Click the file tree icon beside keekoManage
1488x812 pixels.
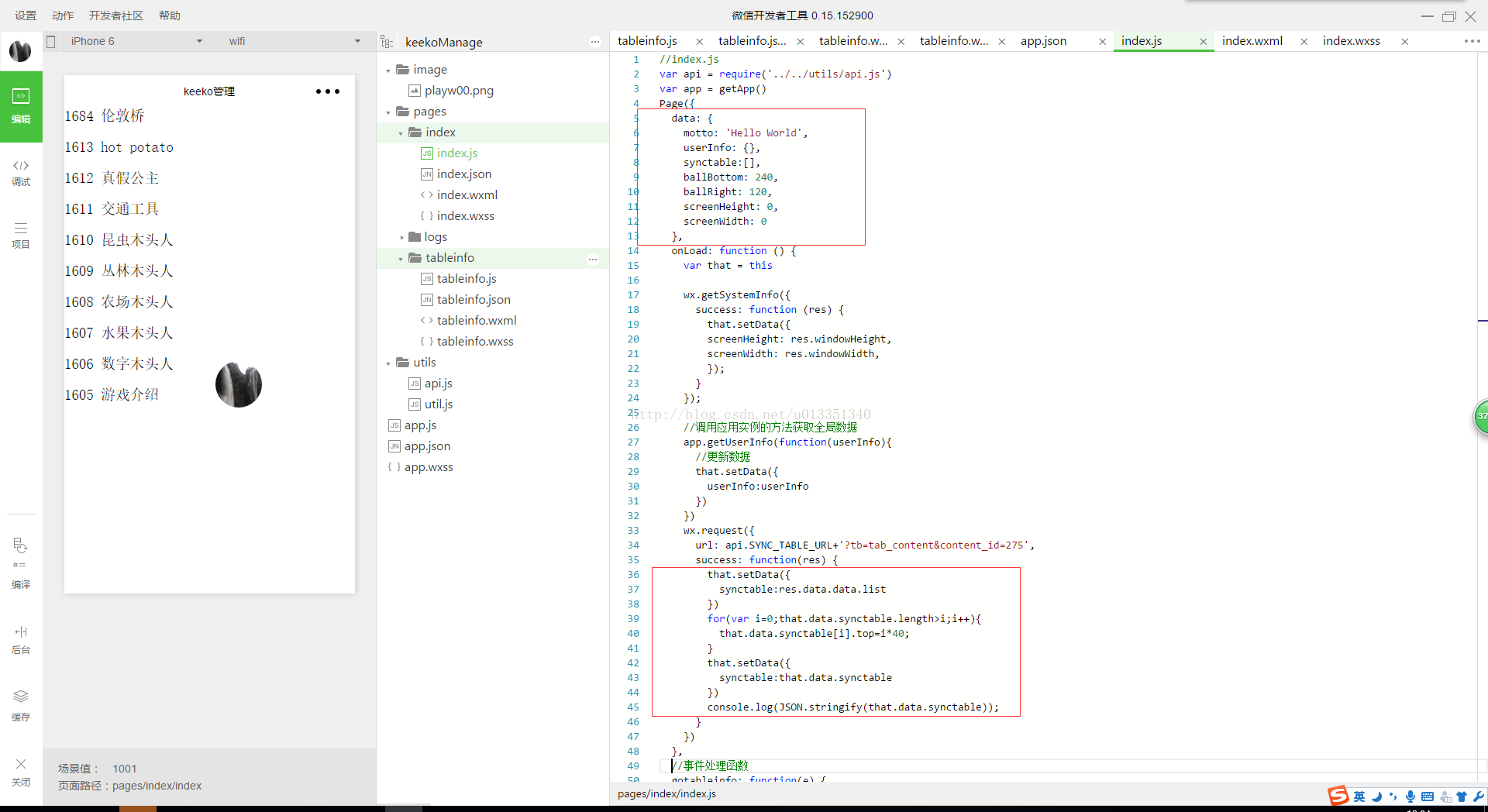pos(387,42)
